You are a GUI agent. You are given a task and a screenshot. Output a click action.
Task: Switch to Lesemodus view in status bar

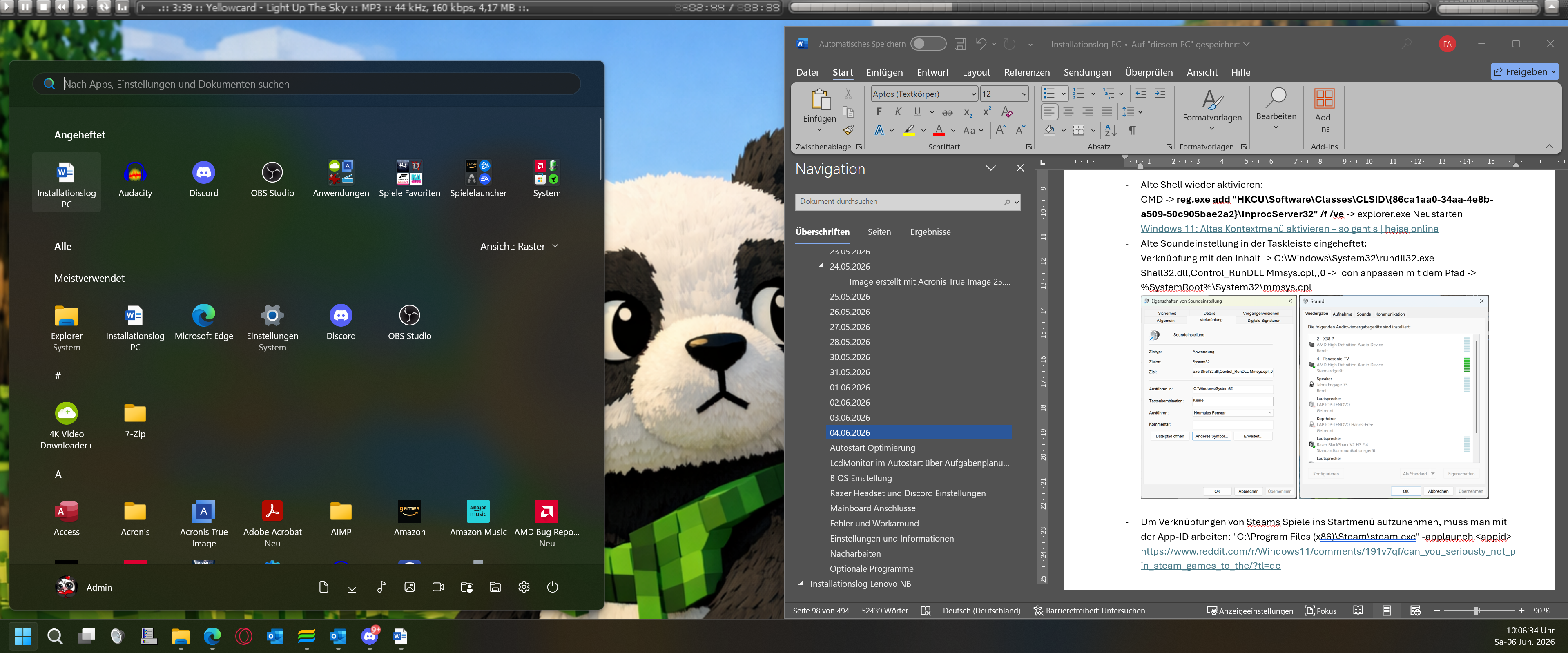(1357, 611)
